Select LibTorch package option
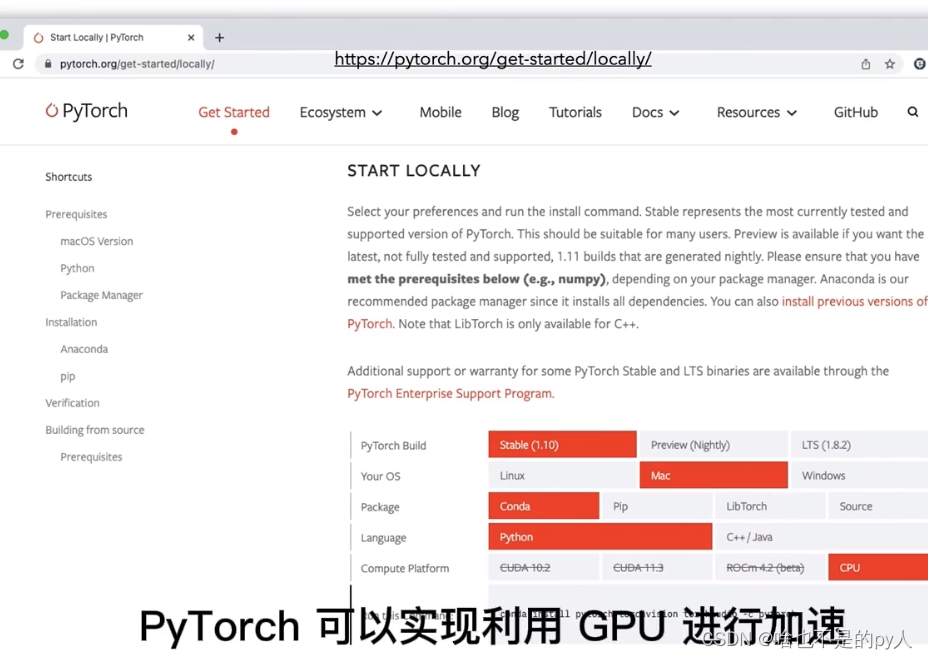The width and height of the screenshot is (928, 659). click(770, 506)
